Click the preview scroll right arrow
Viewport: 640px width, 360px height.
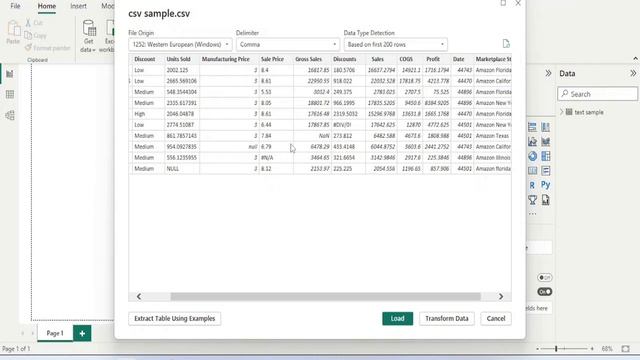click(501, 296)
